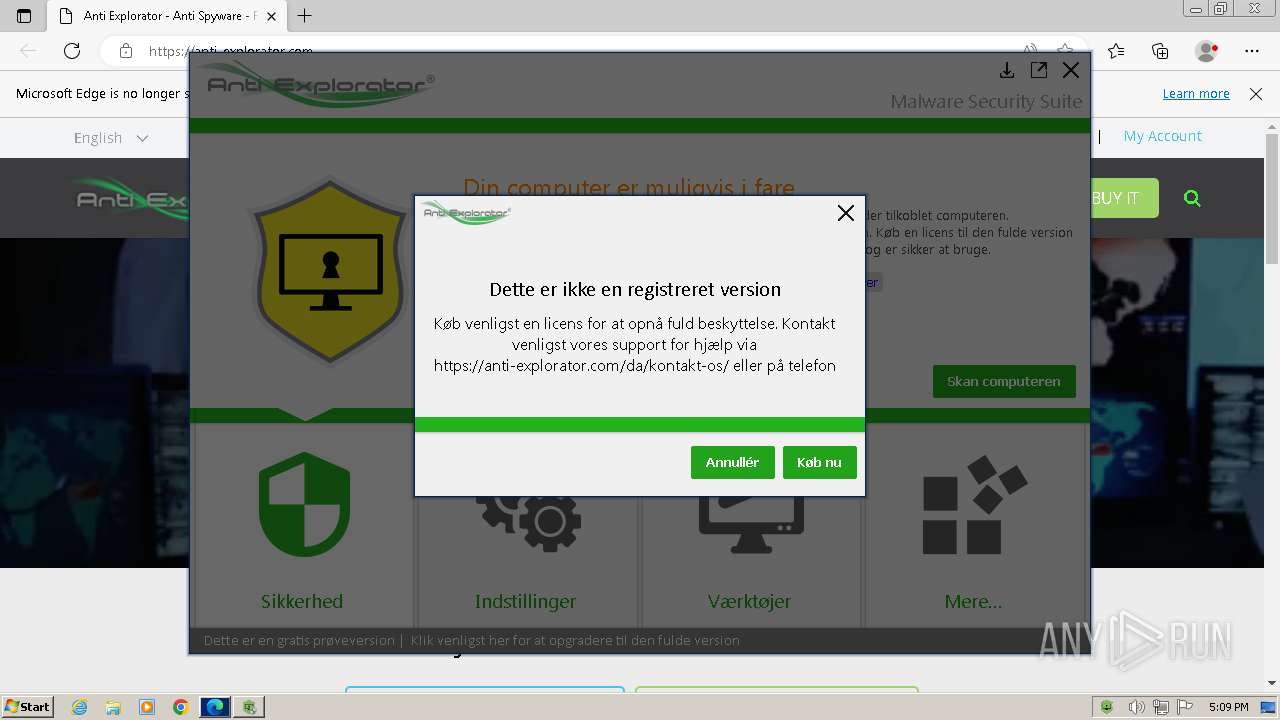The height and width of the screenshot is (720, 1280).
Task: Click Dette er en gratis prøveversion text
Action: pos(299,640)
